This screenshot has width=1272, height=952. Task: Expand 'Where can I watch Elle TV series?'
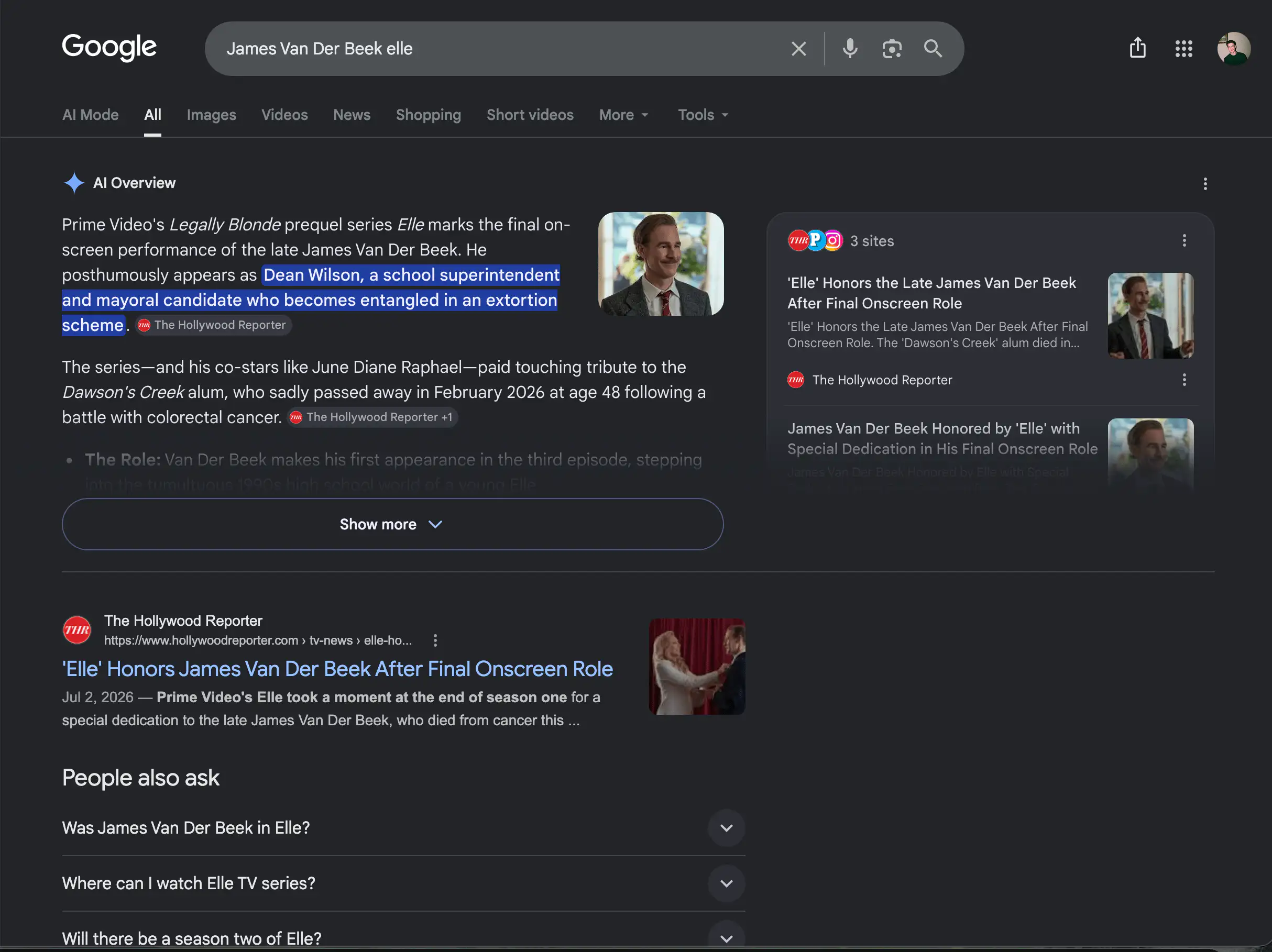coord(403,883)
